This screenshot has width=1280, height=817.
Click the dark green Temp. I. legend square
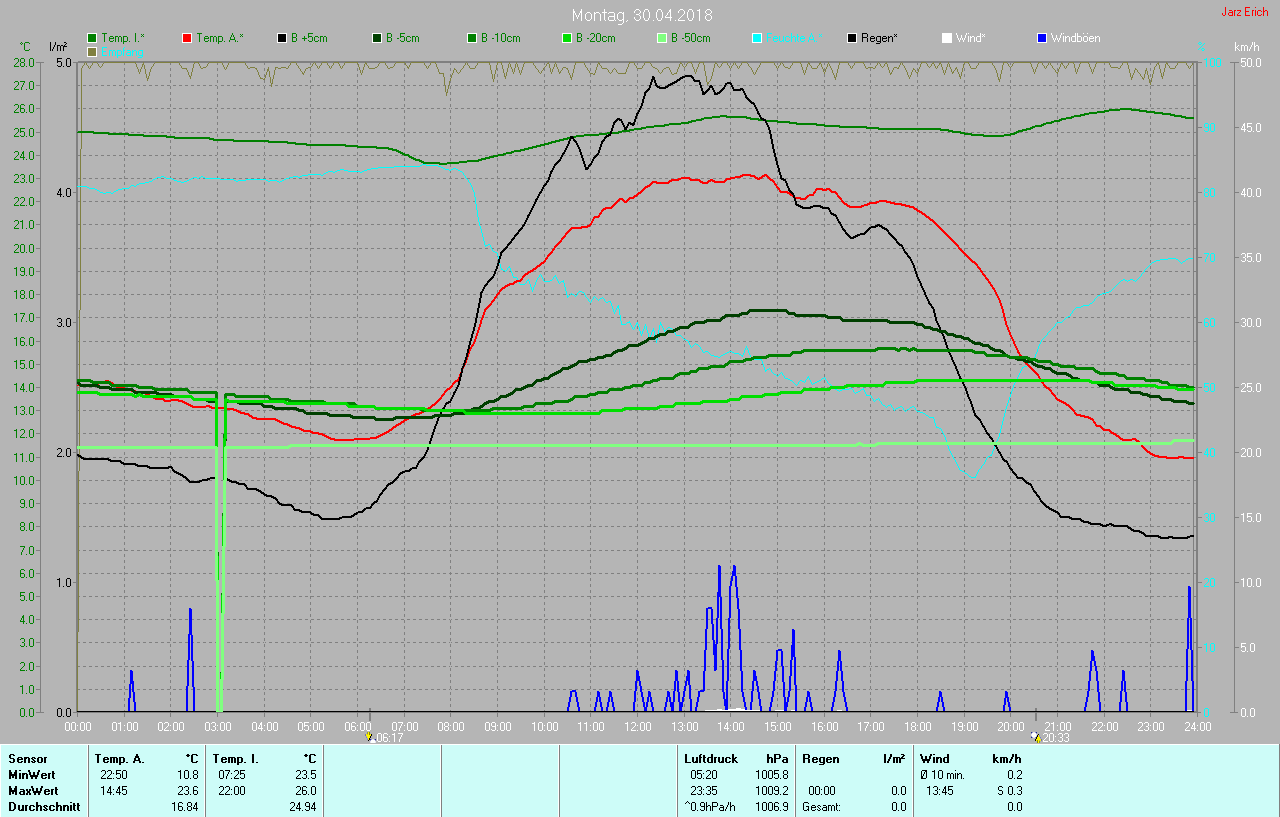tap(93, 38)
